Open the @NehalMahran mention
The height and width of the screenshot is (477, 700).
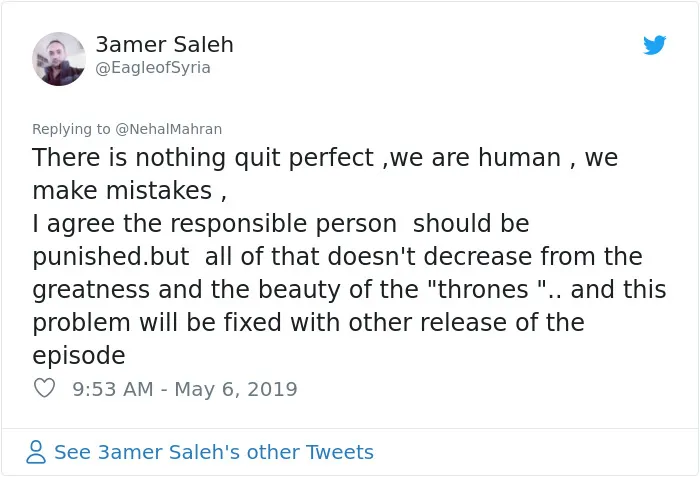coord(168,129)
